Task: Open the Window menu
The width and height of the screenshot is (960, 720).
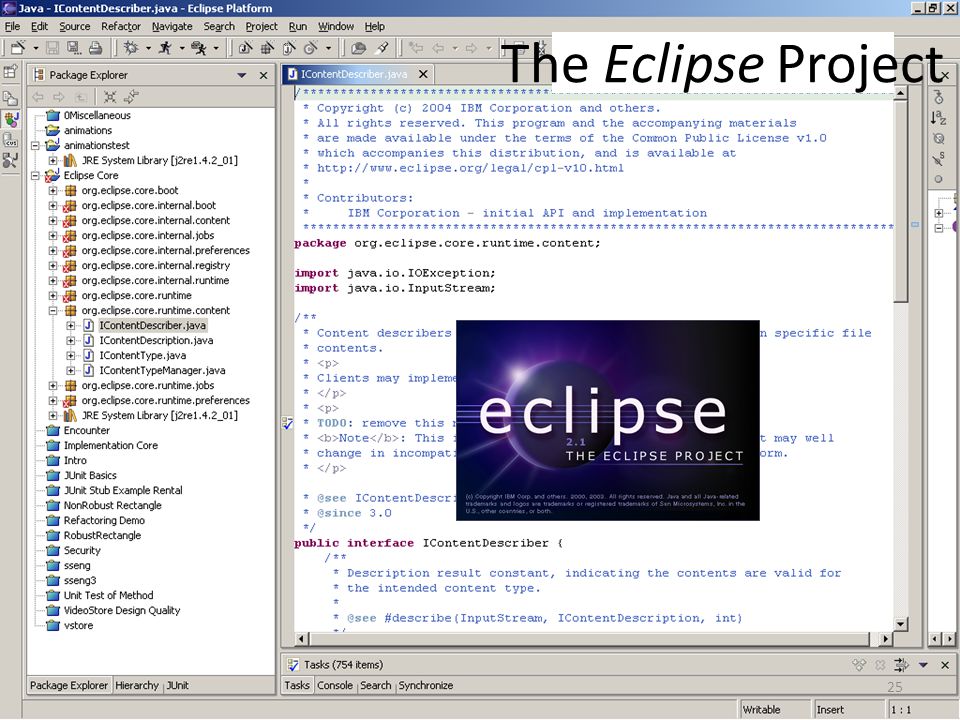Action: coord(336,26)
